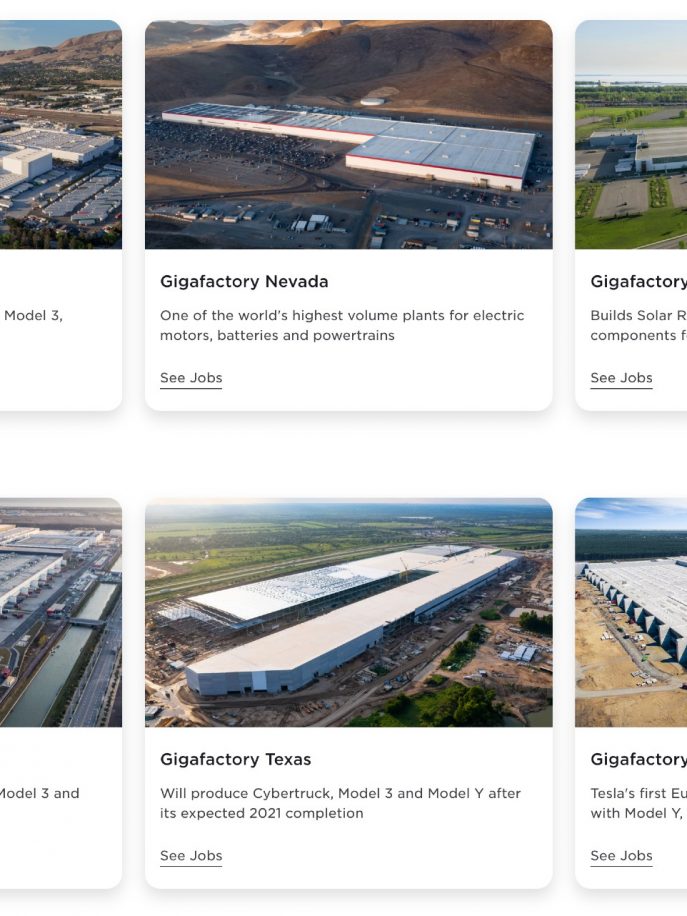Click the Tesla's first description text
This screenshot has width=687, height=916.
[x=639, y=803]
